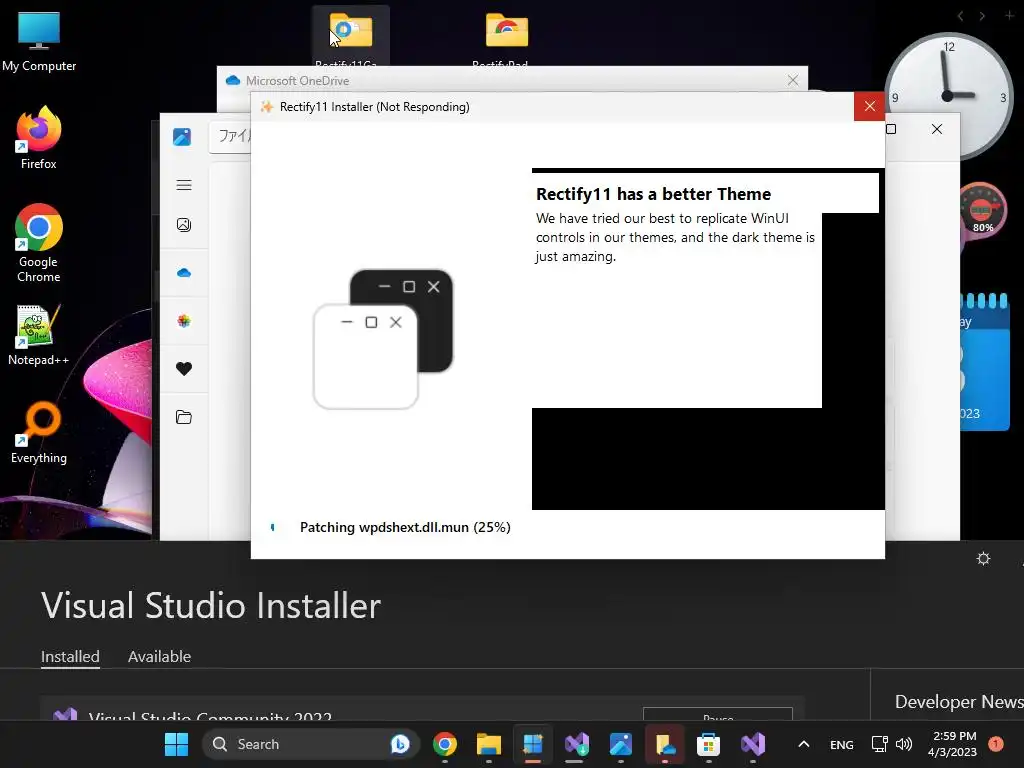Open Chrome from the taskbar

pos(445,744)
